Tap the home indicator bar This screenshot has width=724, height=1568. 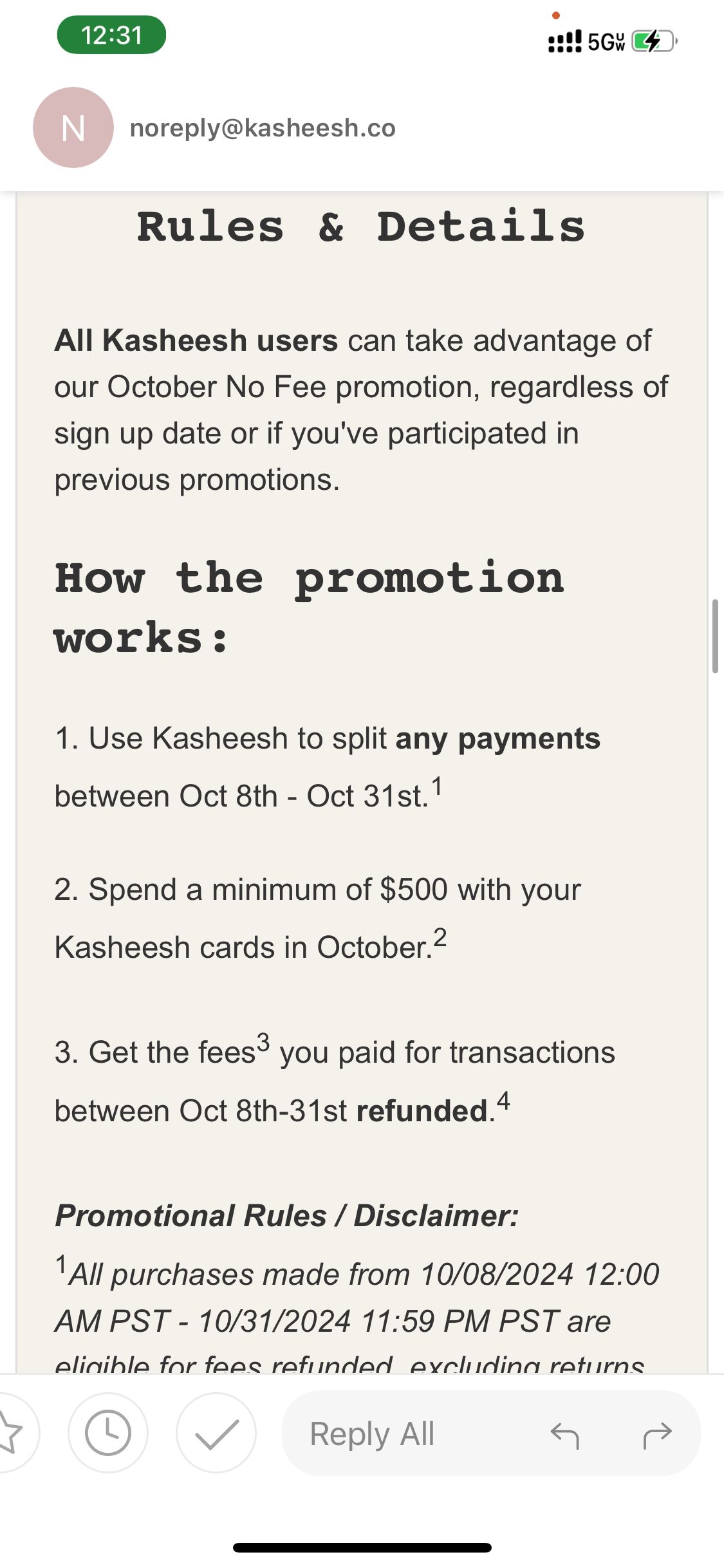pyautogui.click(x=362, y=1547)
